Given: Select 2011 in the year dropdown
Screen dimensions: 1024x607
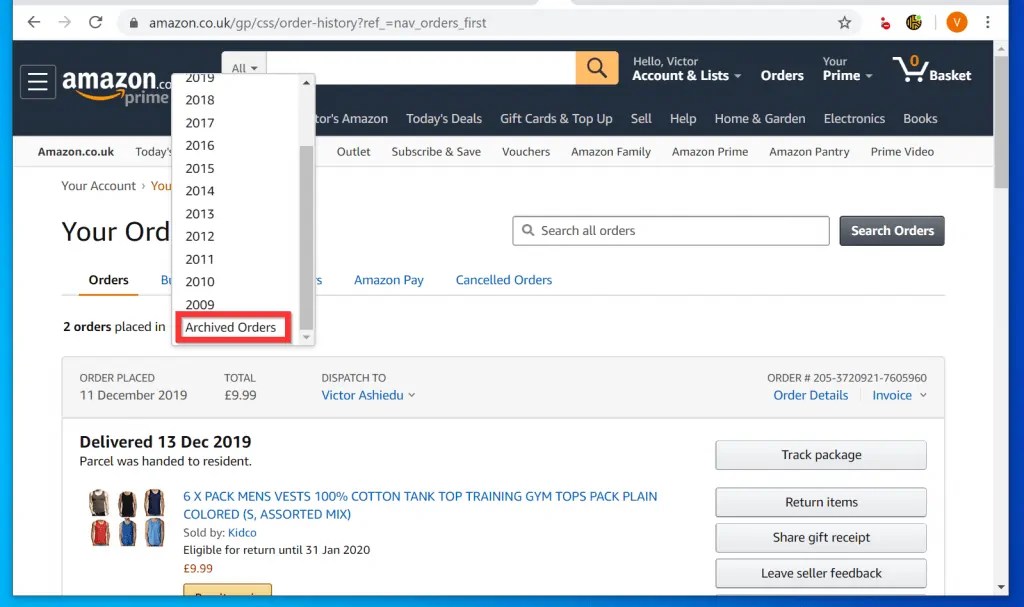Looking at the screenshot, I should pos(200,259).
